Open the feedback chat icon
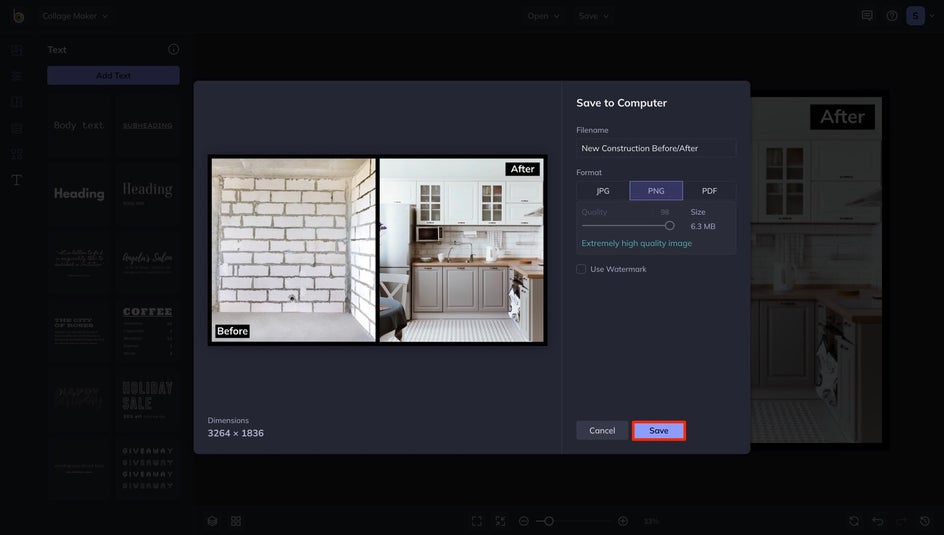 [x=867, y=16]
